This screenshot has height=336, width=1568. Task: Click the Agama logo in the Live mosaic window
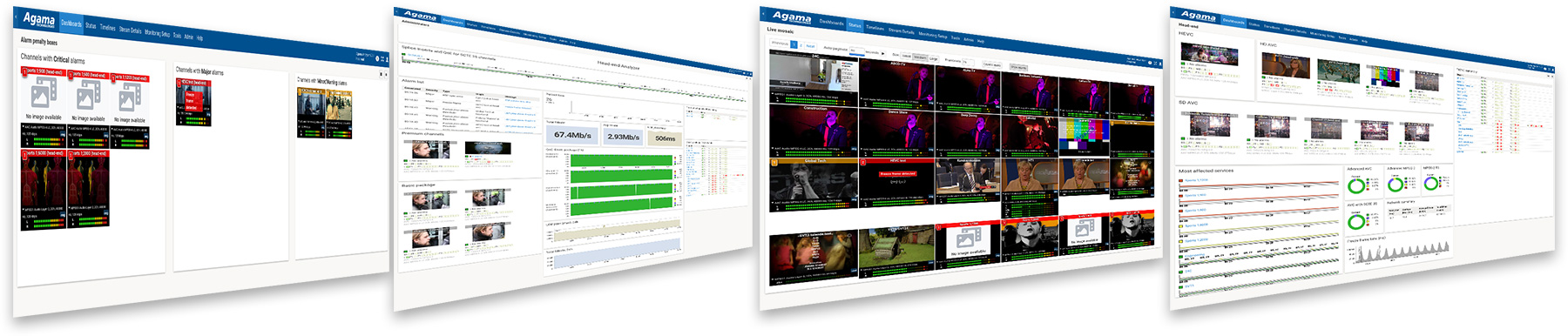(x=792, y=17)
